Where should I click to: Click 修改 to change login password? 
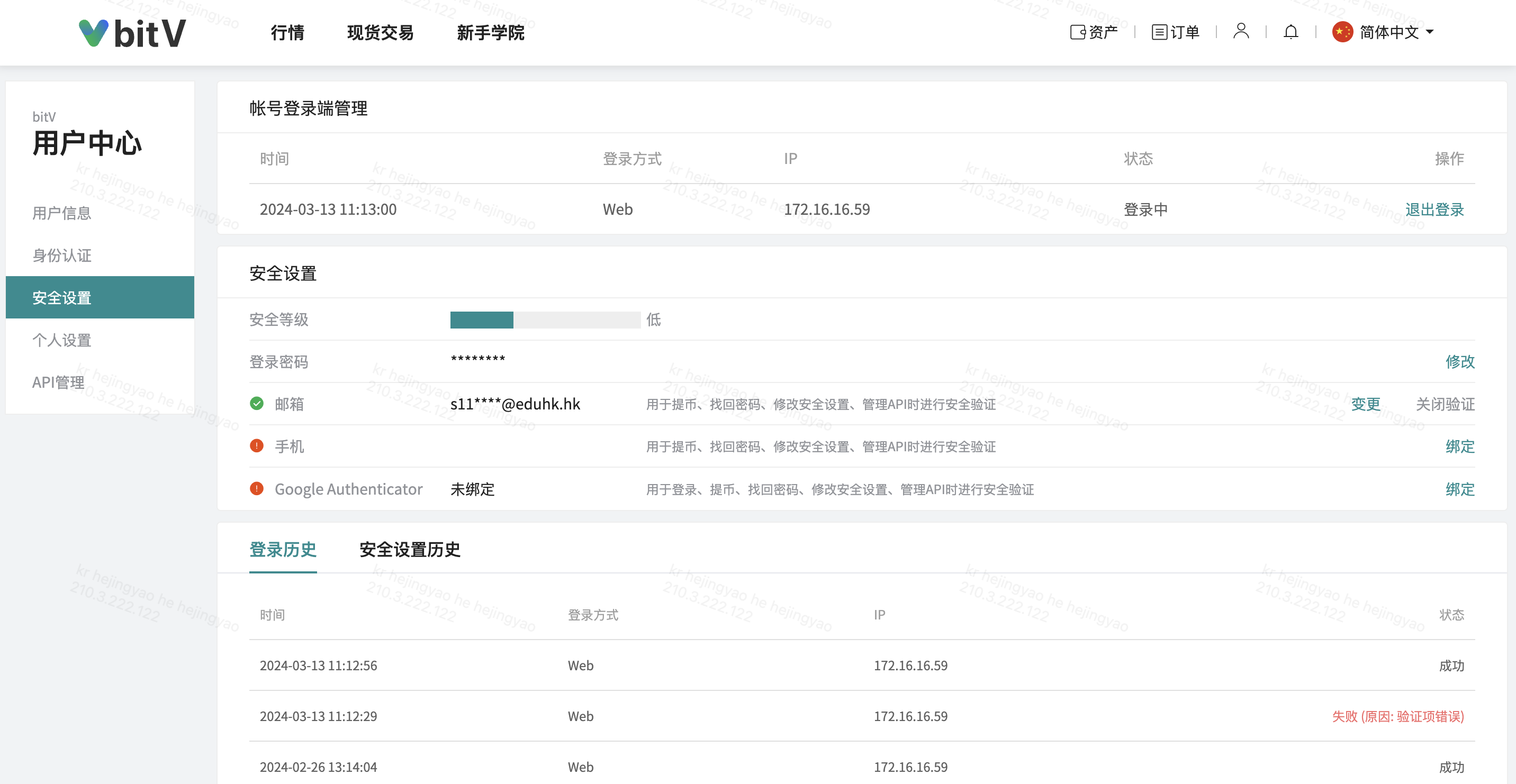pos(1459,362)
